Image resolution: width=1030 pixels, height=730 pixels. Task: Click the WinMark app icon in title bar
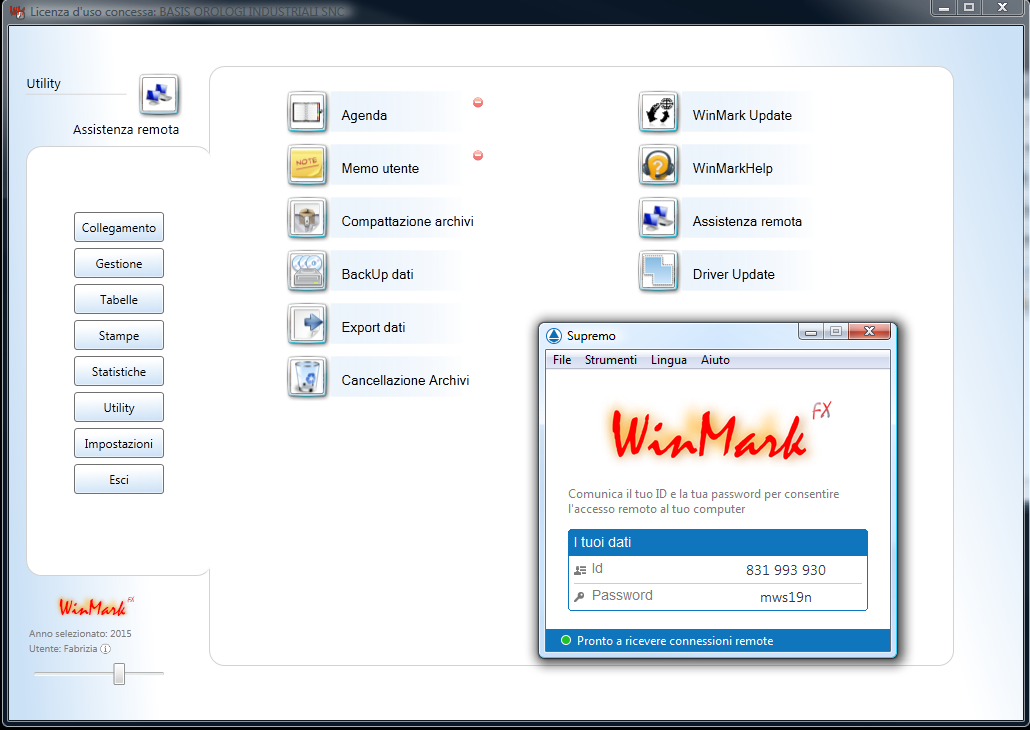point(17,11)
